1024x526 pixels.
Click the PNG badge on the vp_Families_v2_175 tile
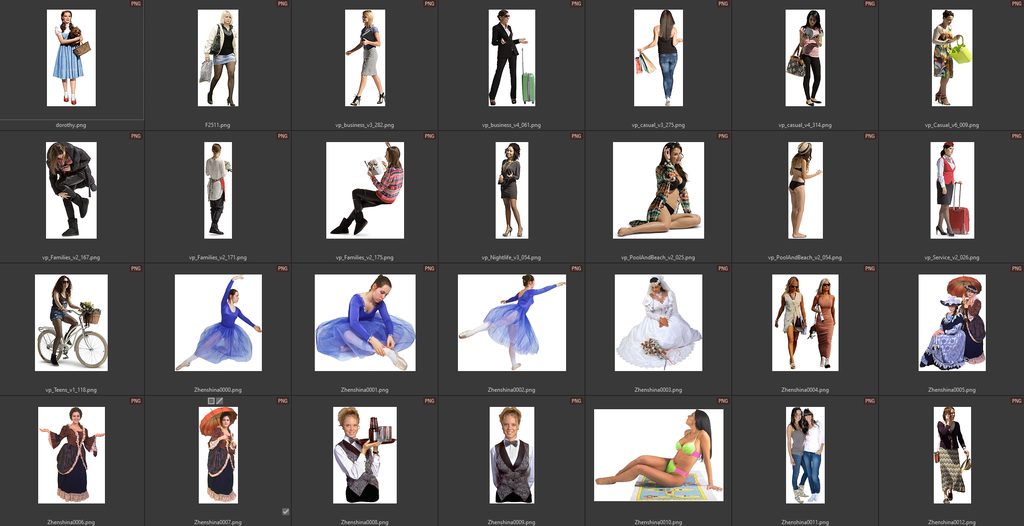429,137
